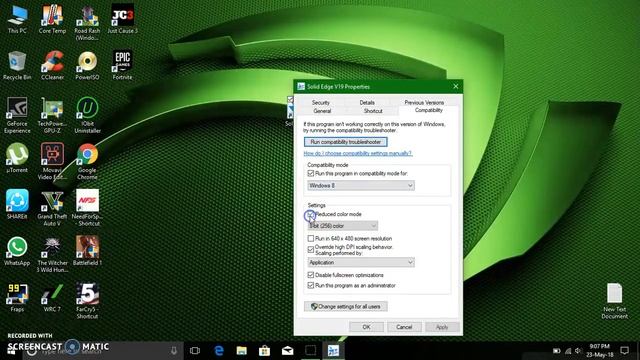Open Road Rash desktop shortcut
The height and width of the screenshot is (360, 640).
coord(87,22)
